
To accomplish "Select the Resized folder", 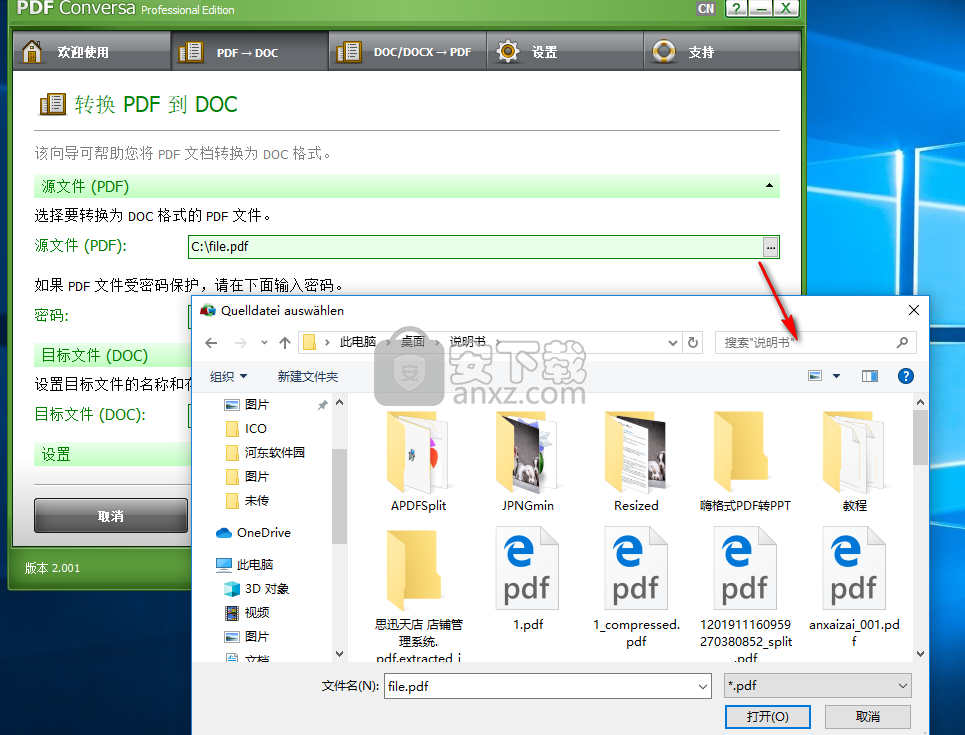I will pyautogui.click(x=636, y=462).
